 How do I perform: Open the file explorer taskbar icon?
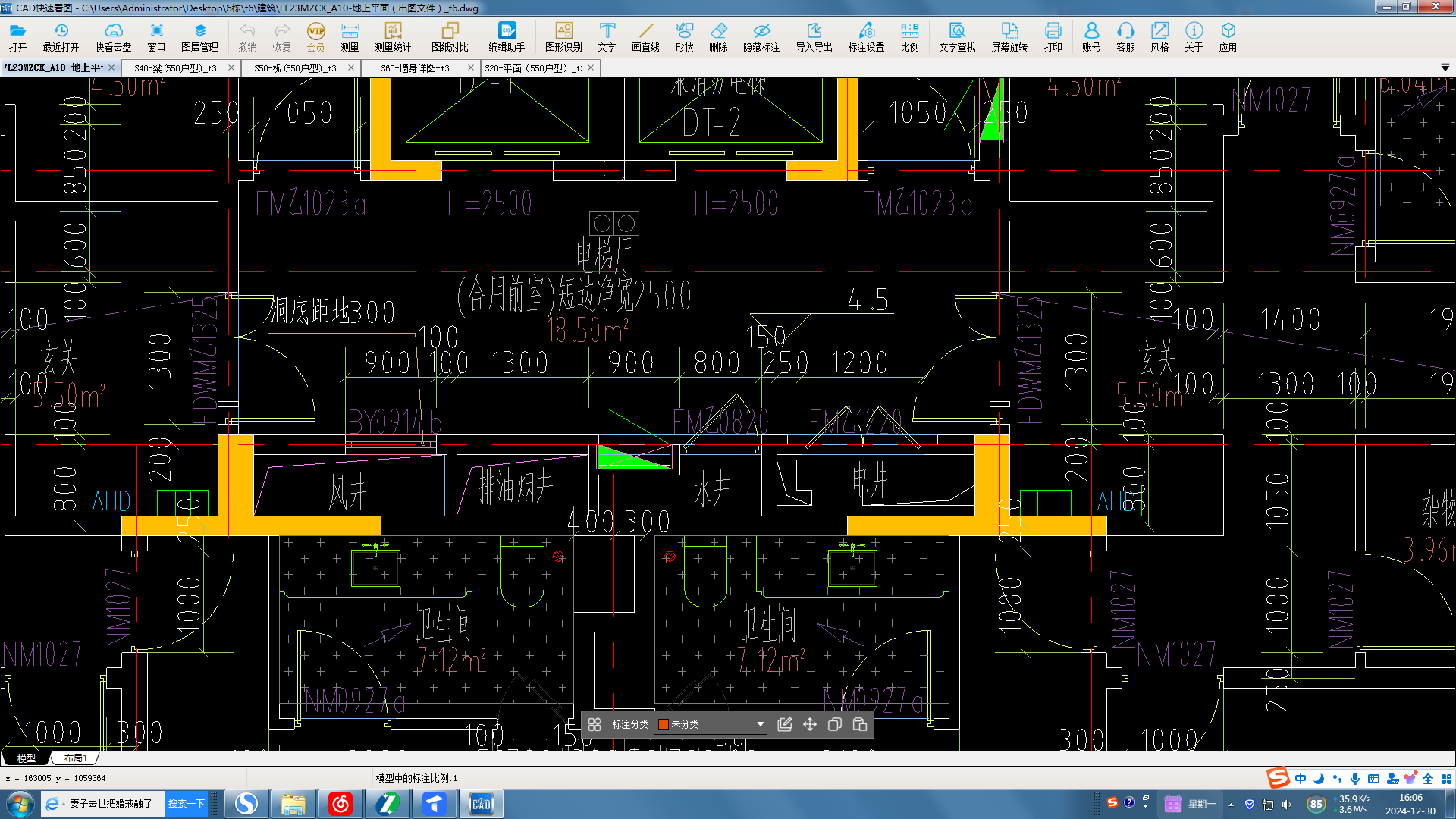tap(293, 804)
